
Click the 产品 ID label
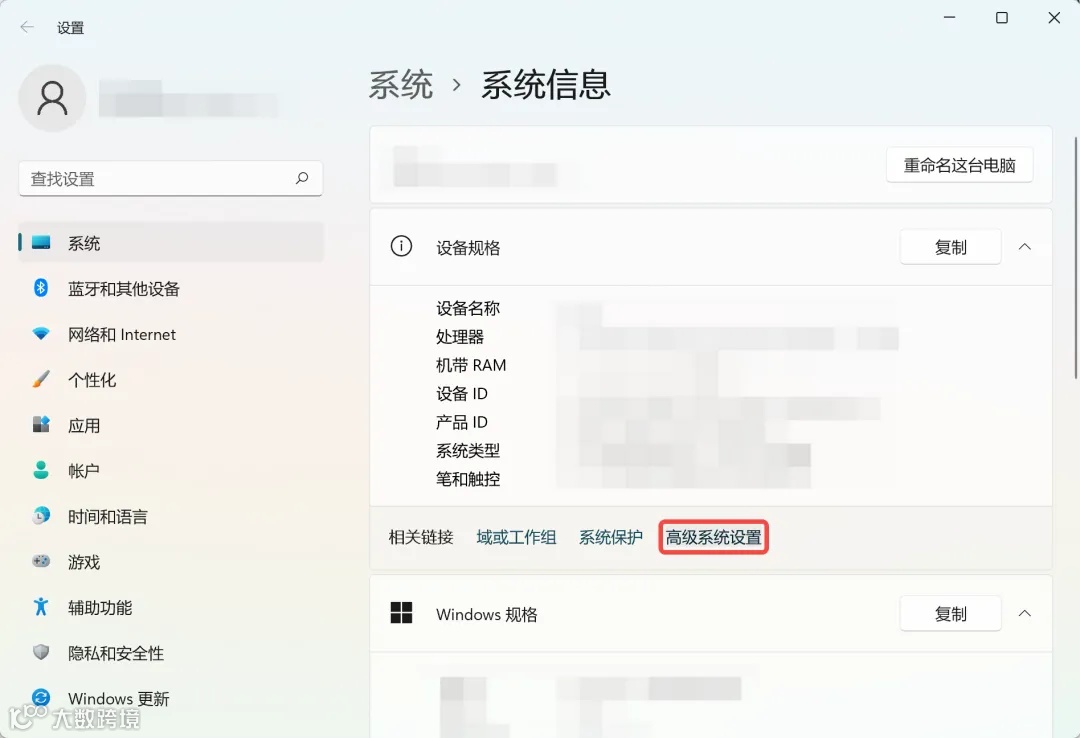click(x=461, y=422)
